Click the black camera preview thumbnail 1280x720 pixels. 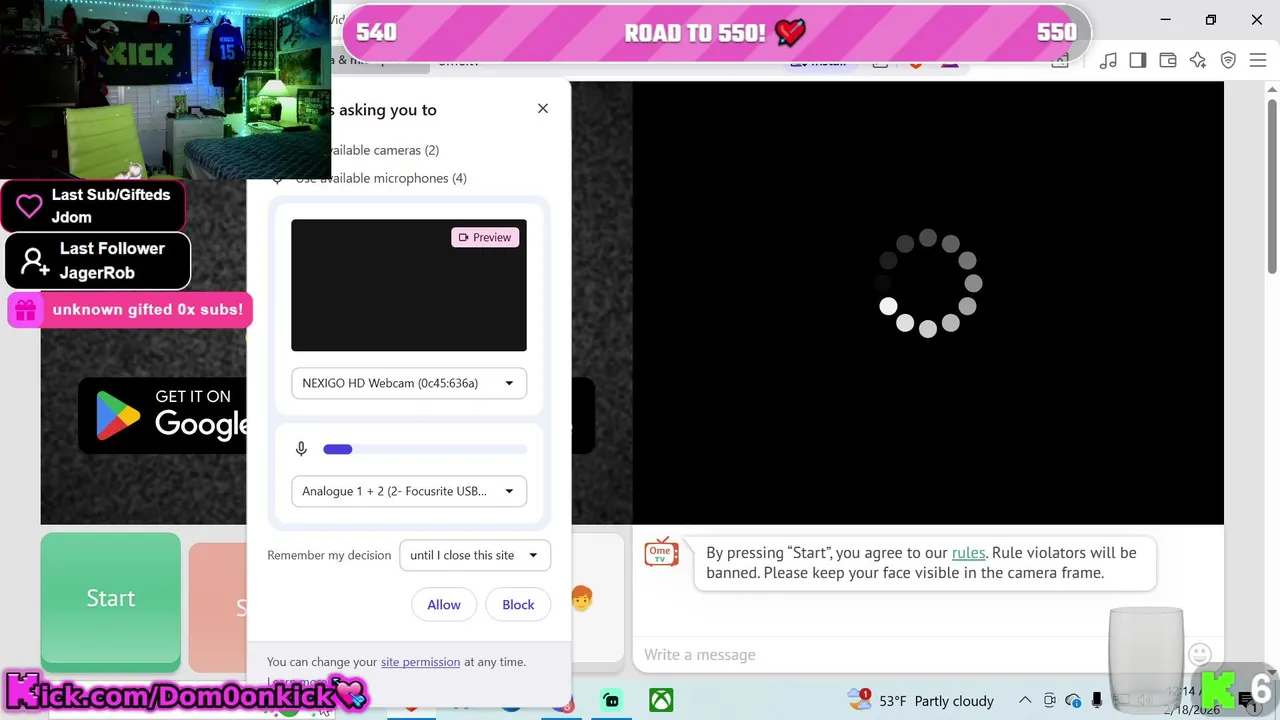(409, 285)
